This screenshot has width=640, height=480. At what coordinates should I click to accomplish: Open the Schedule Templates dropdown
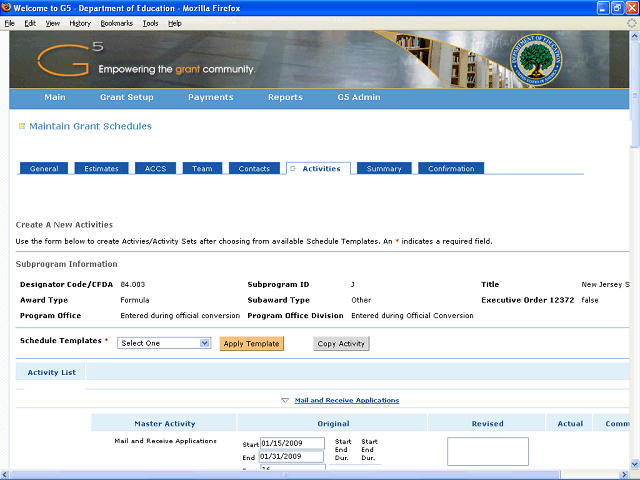click(x=164, y=343)
